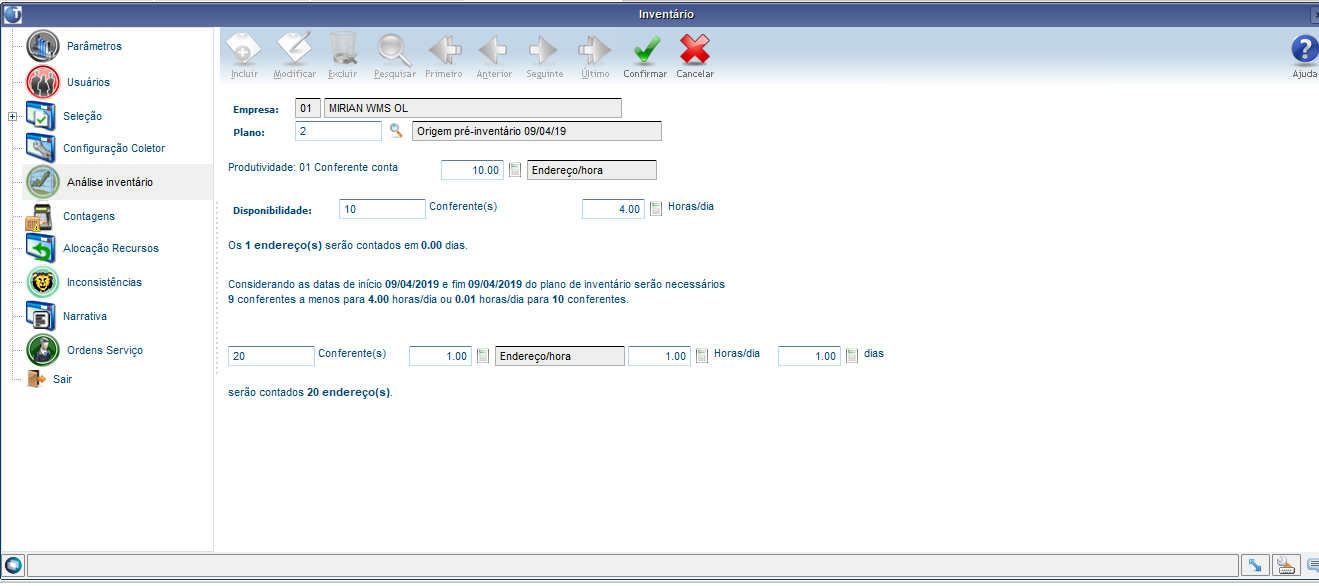
Task: Click the Pesquisar magnifier toolbar button
Action: click(395, 55)
